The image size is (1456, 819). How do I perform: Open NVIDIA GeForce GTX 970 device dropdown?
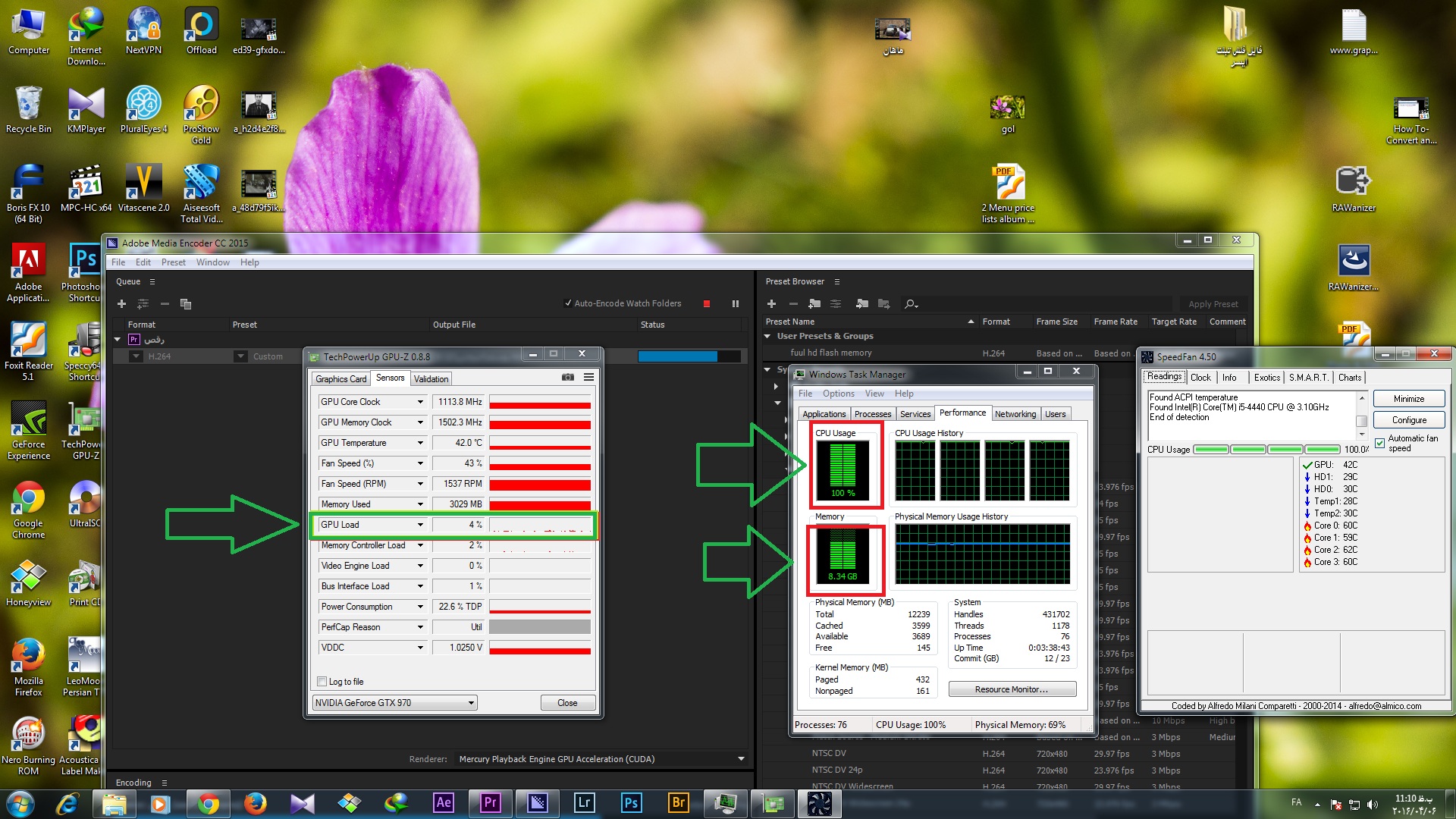(x=395, y=703)
